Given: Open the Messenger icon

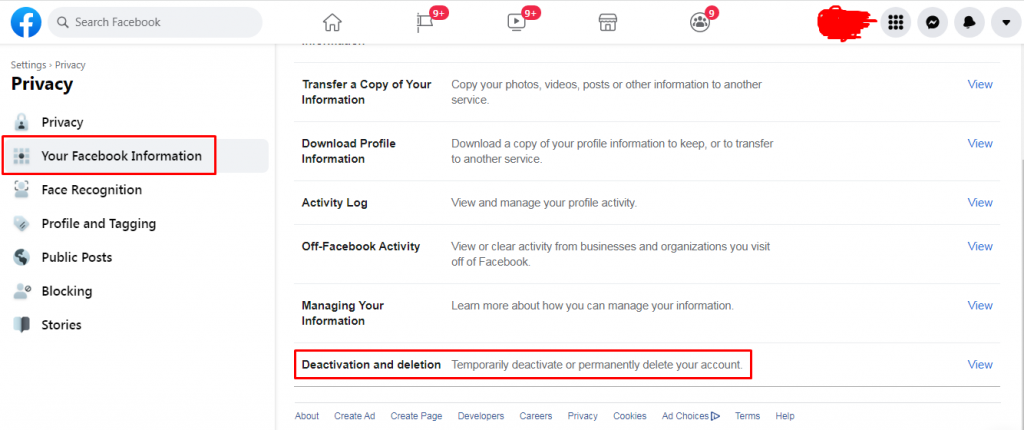Looking at the screenshot, I should 933,22.
